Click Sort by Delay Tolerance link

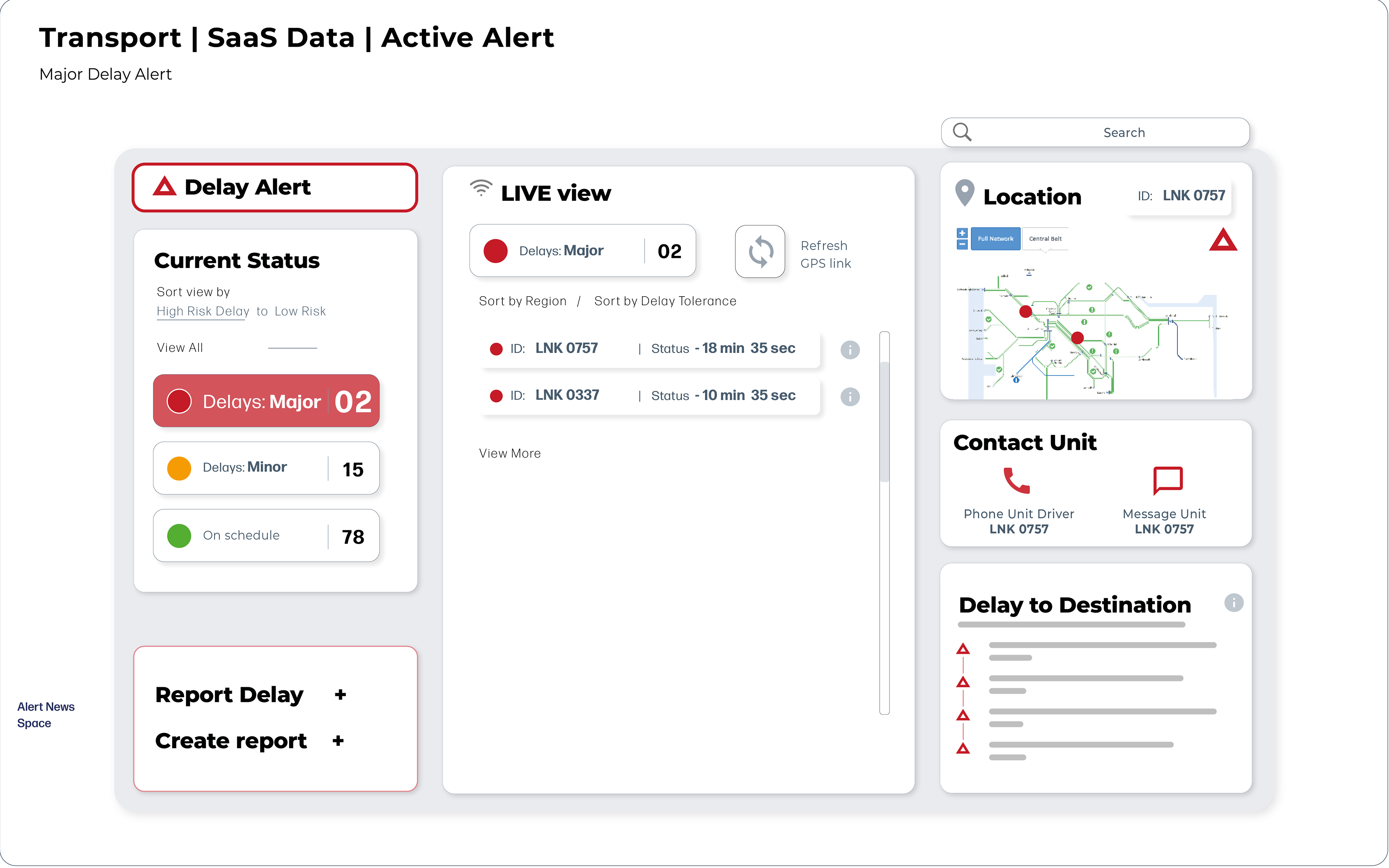[664, 301]
